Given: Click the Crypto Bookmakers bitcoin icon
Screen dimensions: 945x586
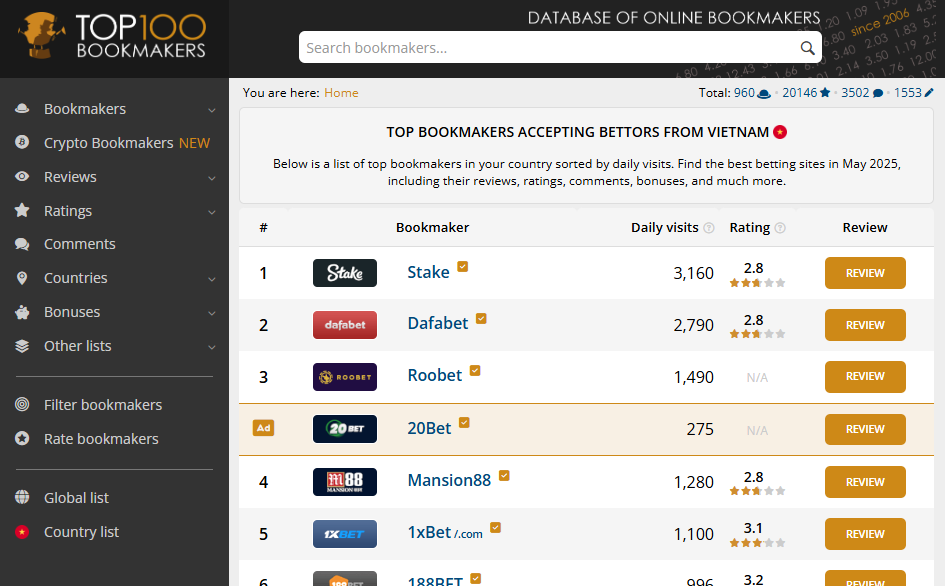Looking at the screenshot, I should pos(22,142).
